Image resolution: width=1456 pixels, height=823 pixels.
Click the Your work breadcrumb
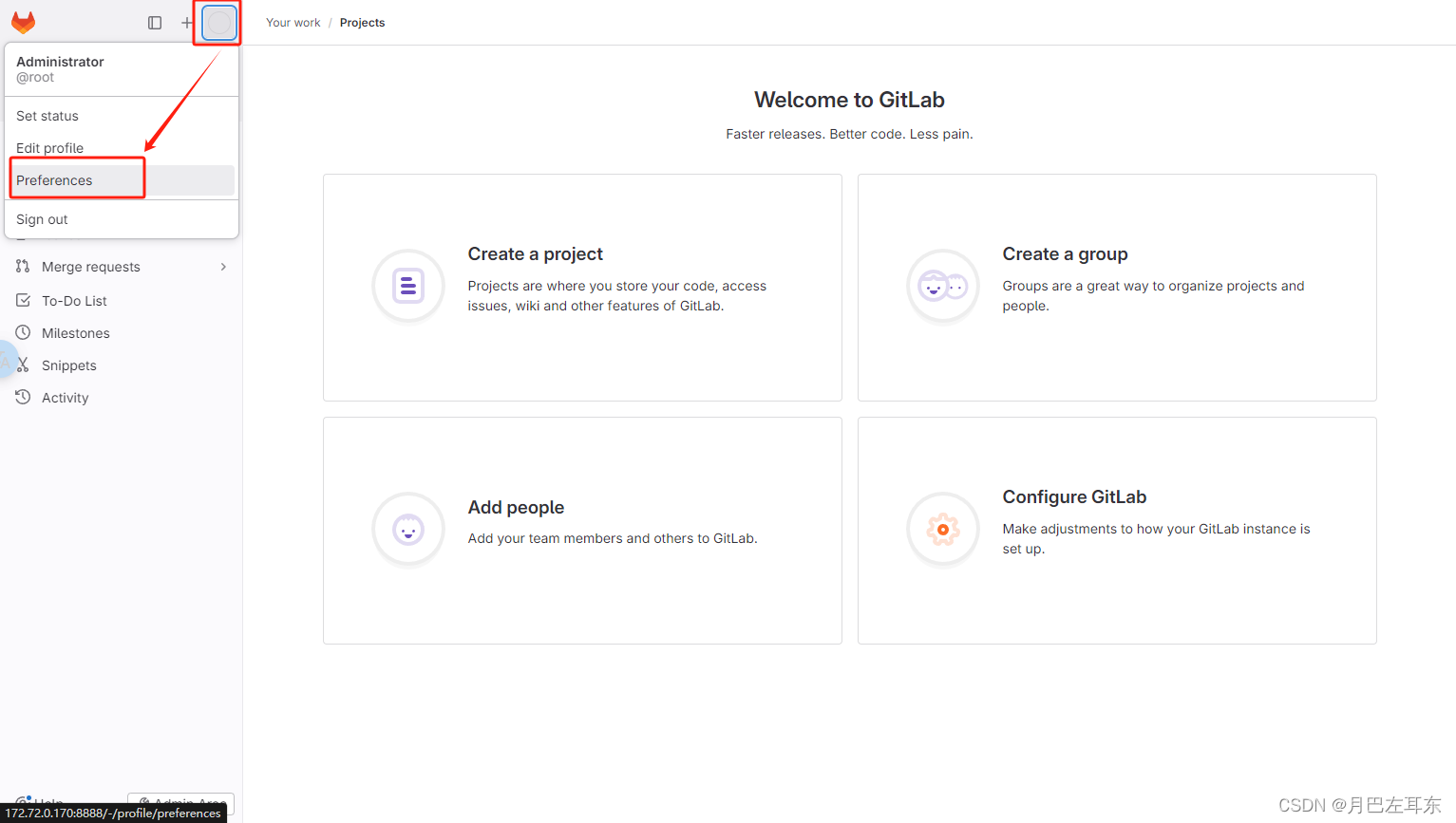click(x=293, y=23)
